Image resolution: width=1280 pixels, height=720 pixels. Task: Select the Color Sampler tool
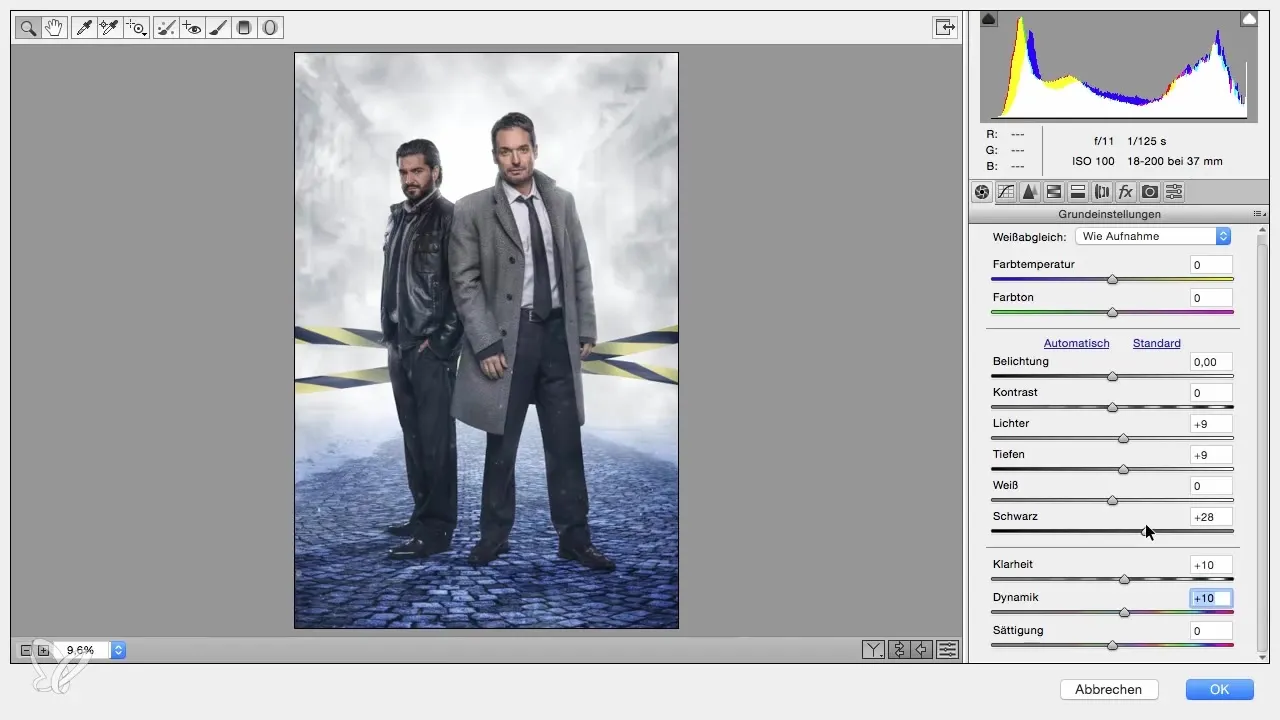click(x=109, y=28)
